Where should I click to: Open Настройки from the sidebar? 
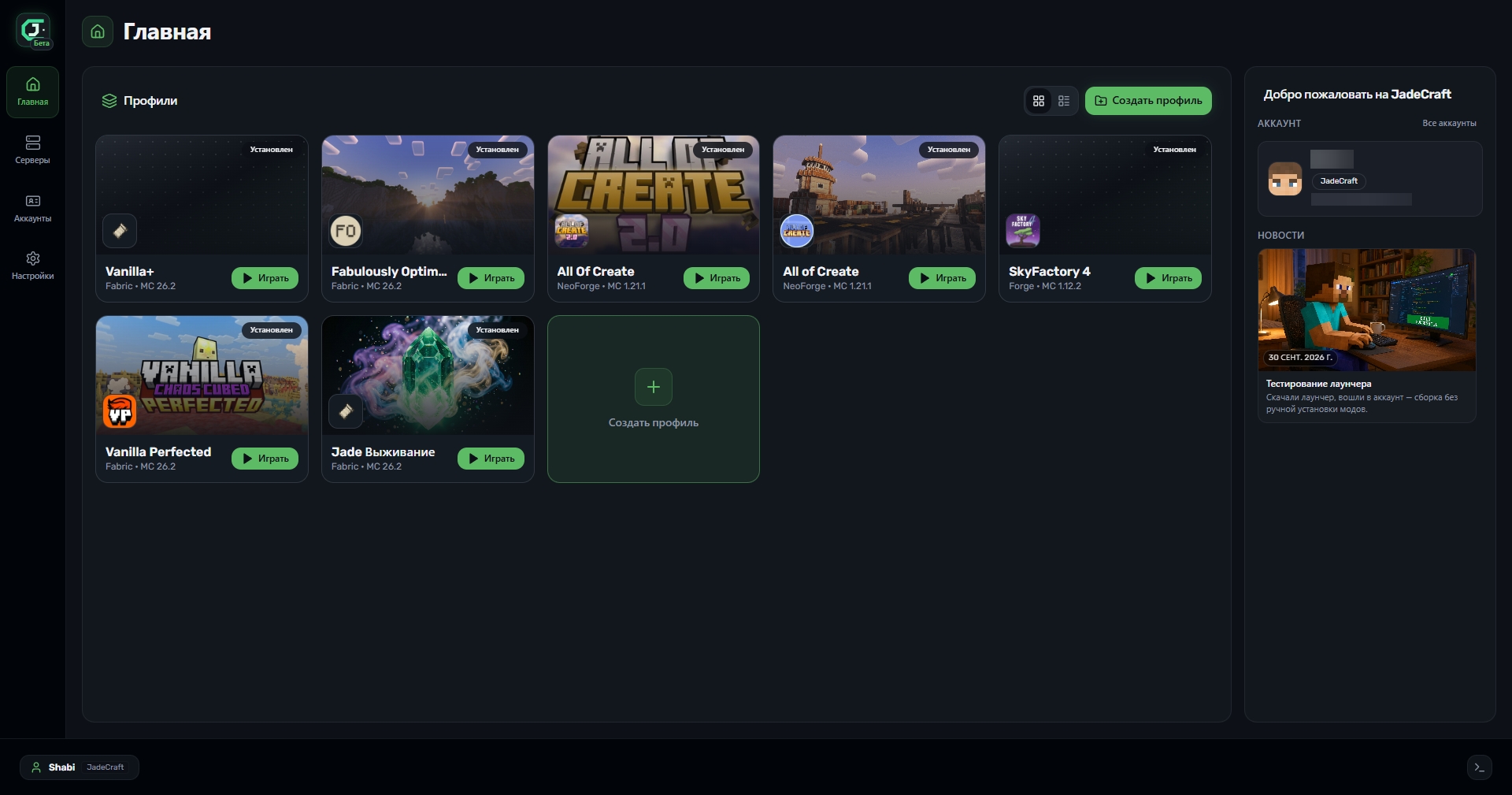click(32, 266)
